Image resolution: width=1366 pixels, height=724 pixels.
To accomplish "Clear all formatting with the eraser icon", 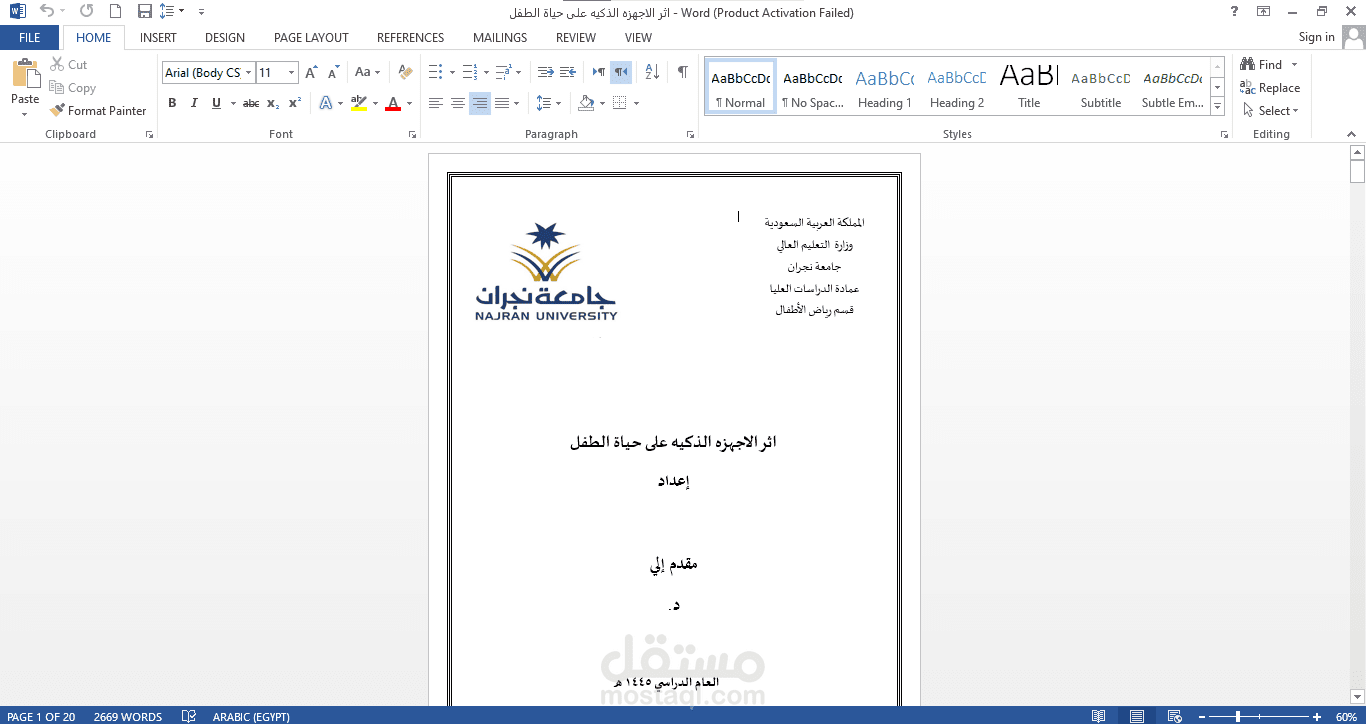I will click(x=405, y=72).
